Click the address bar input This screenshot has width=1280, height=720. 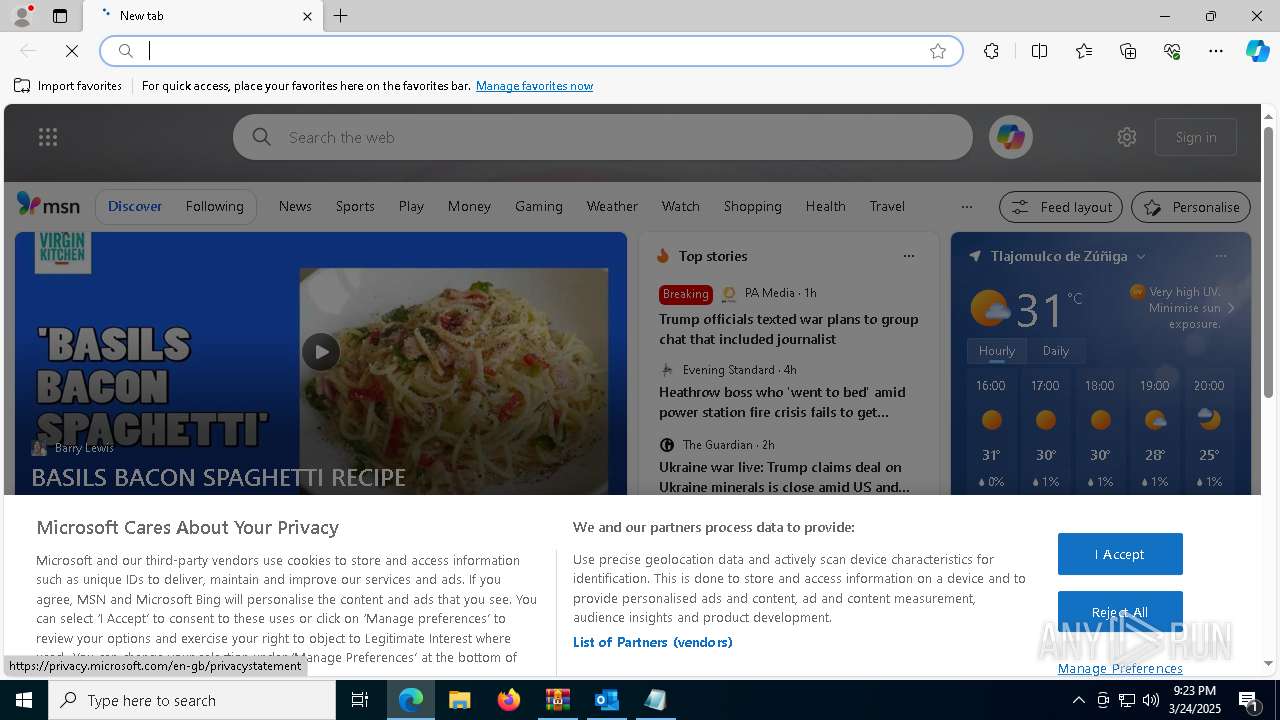530,51
